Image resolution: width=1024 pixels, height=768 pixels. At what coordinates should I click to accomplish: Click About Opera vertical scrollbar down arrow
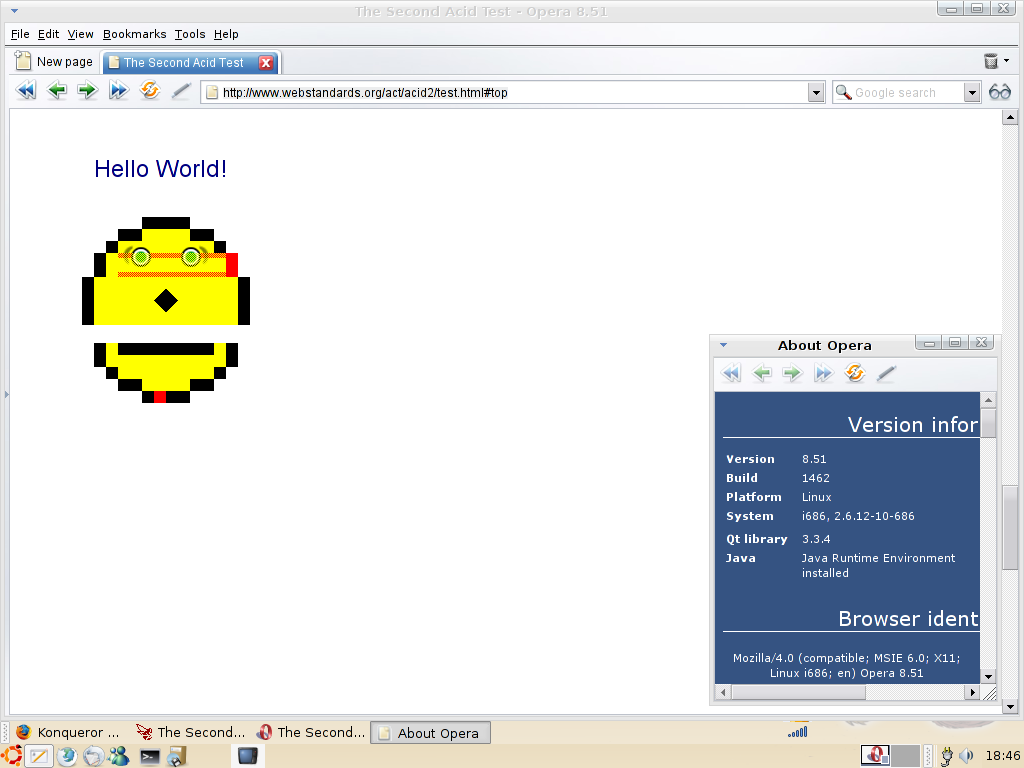click(988, 677)
